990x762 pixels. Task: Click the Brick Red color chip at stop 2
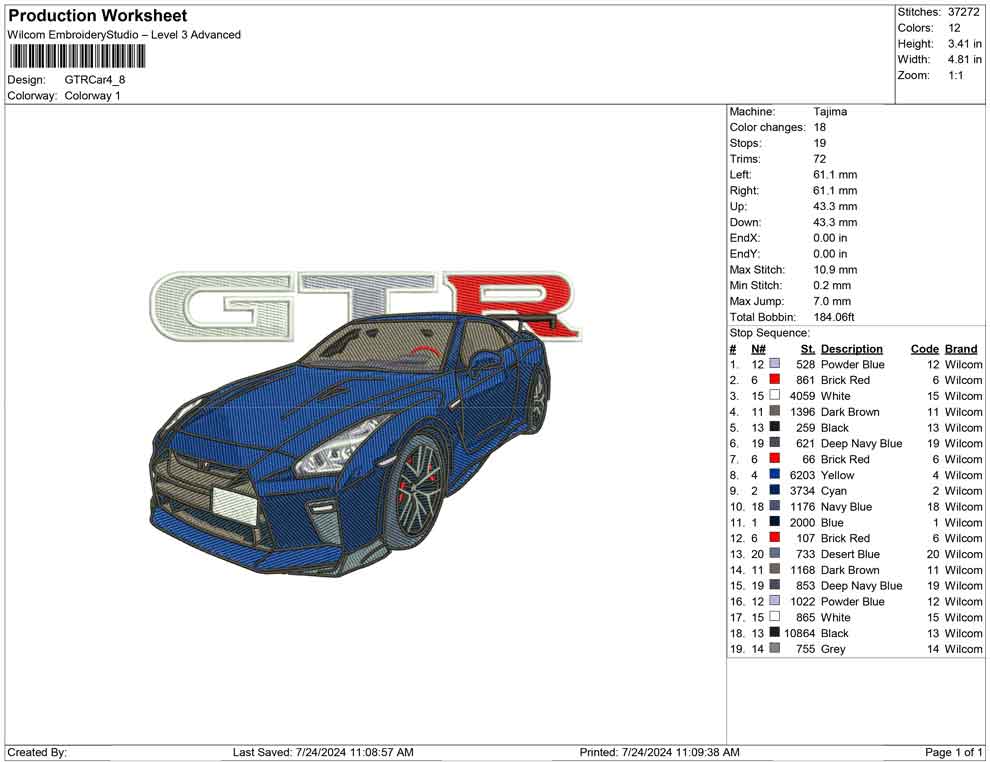coord(772,380)
